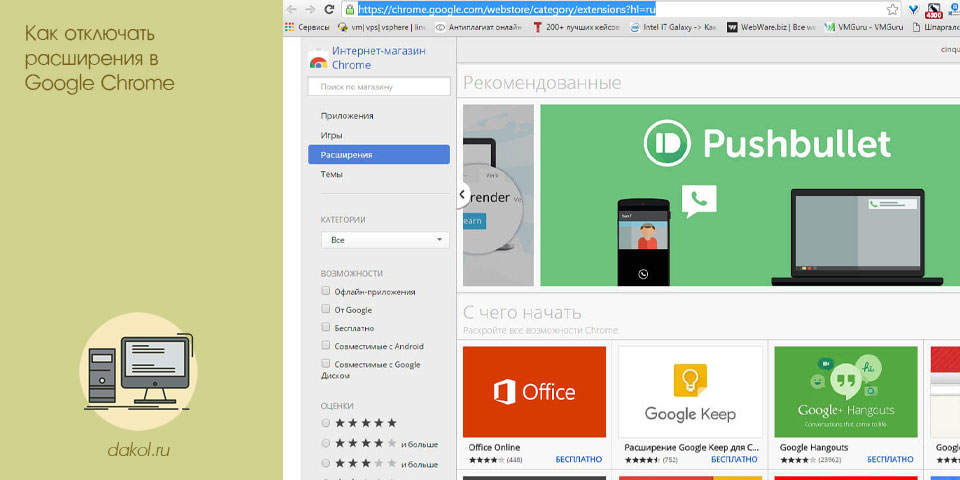This screenshot has height=480, width=960.
Task: Click the Office Online title text
Action: tap(494, 448)
